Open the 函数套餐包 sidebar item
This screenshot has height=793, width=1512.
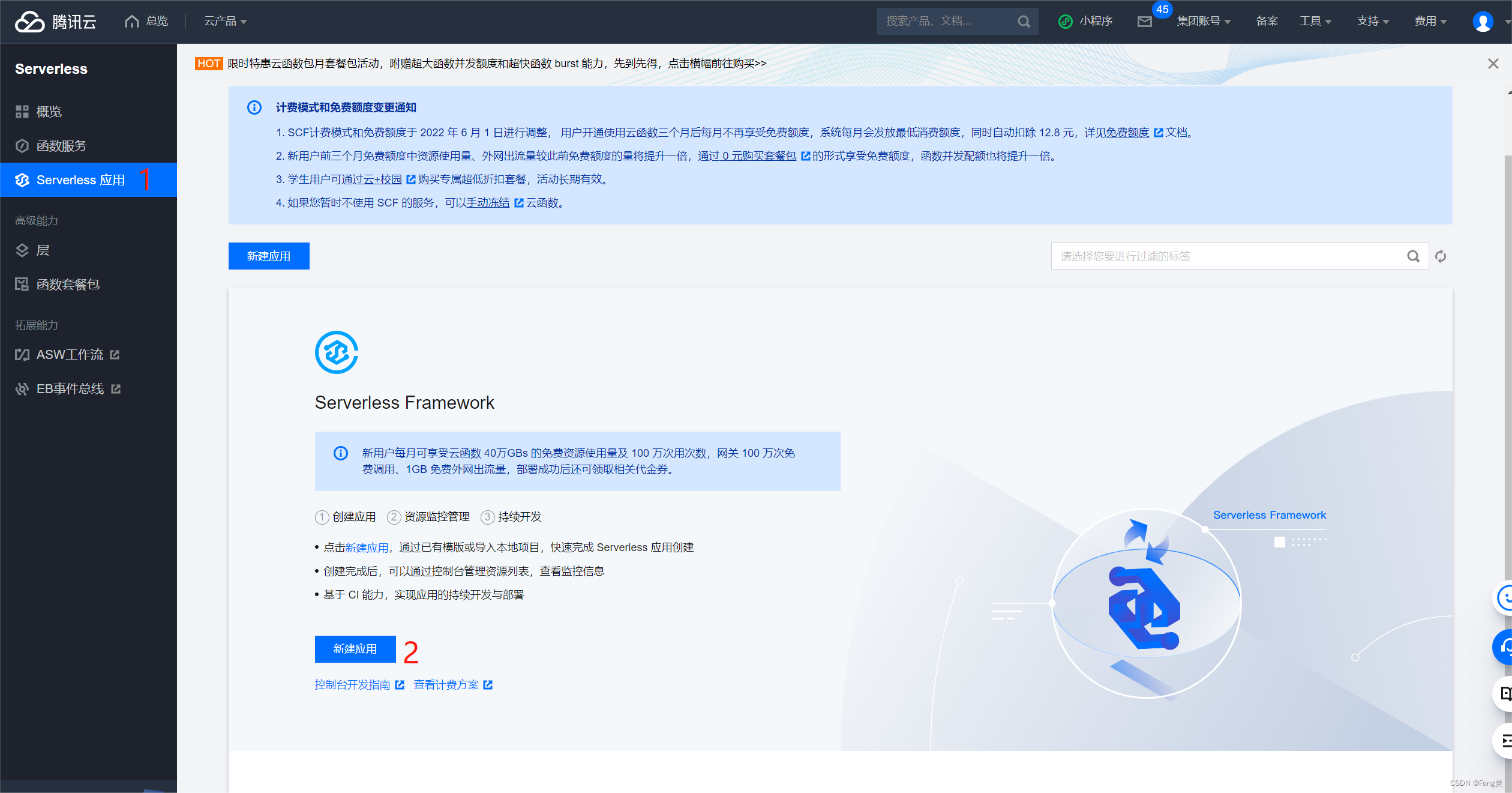(89, 285)
